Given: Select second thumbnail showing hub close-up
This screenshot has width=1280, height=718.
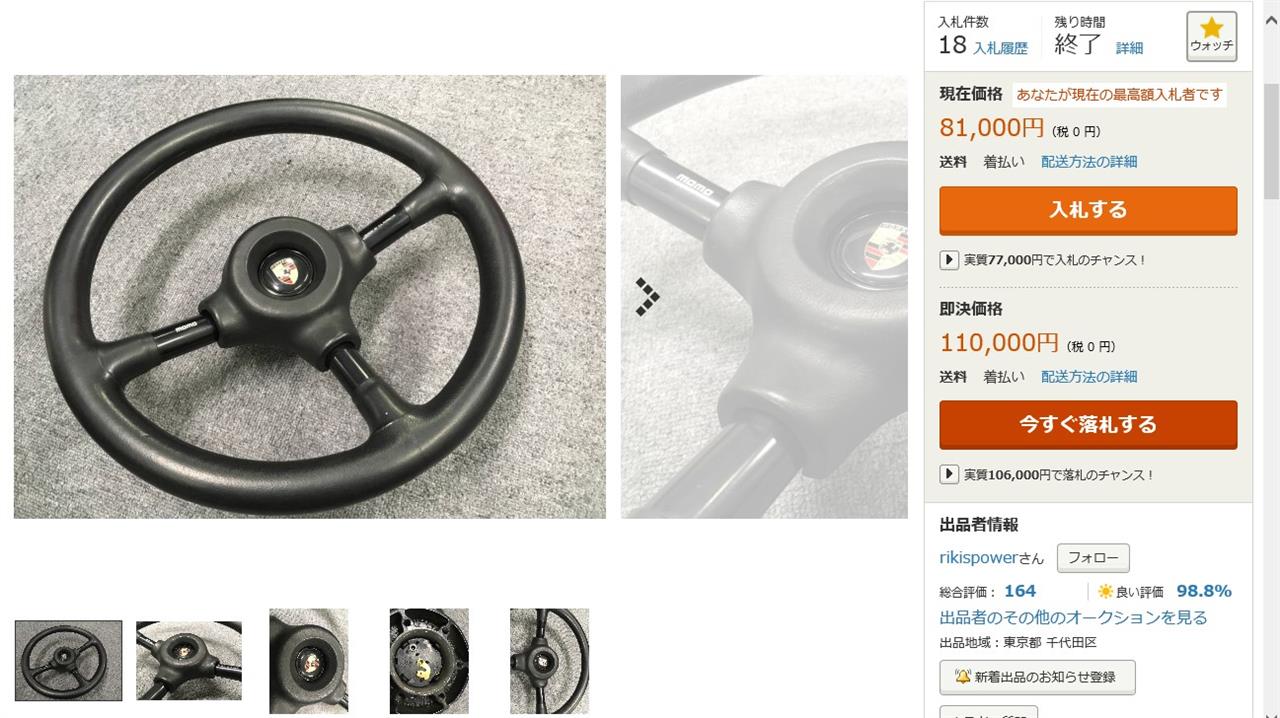Looking at the screenshot, I should tap(189, 660).
